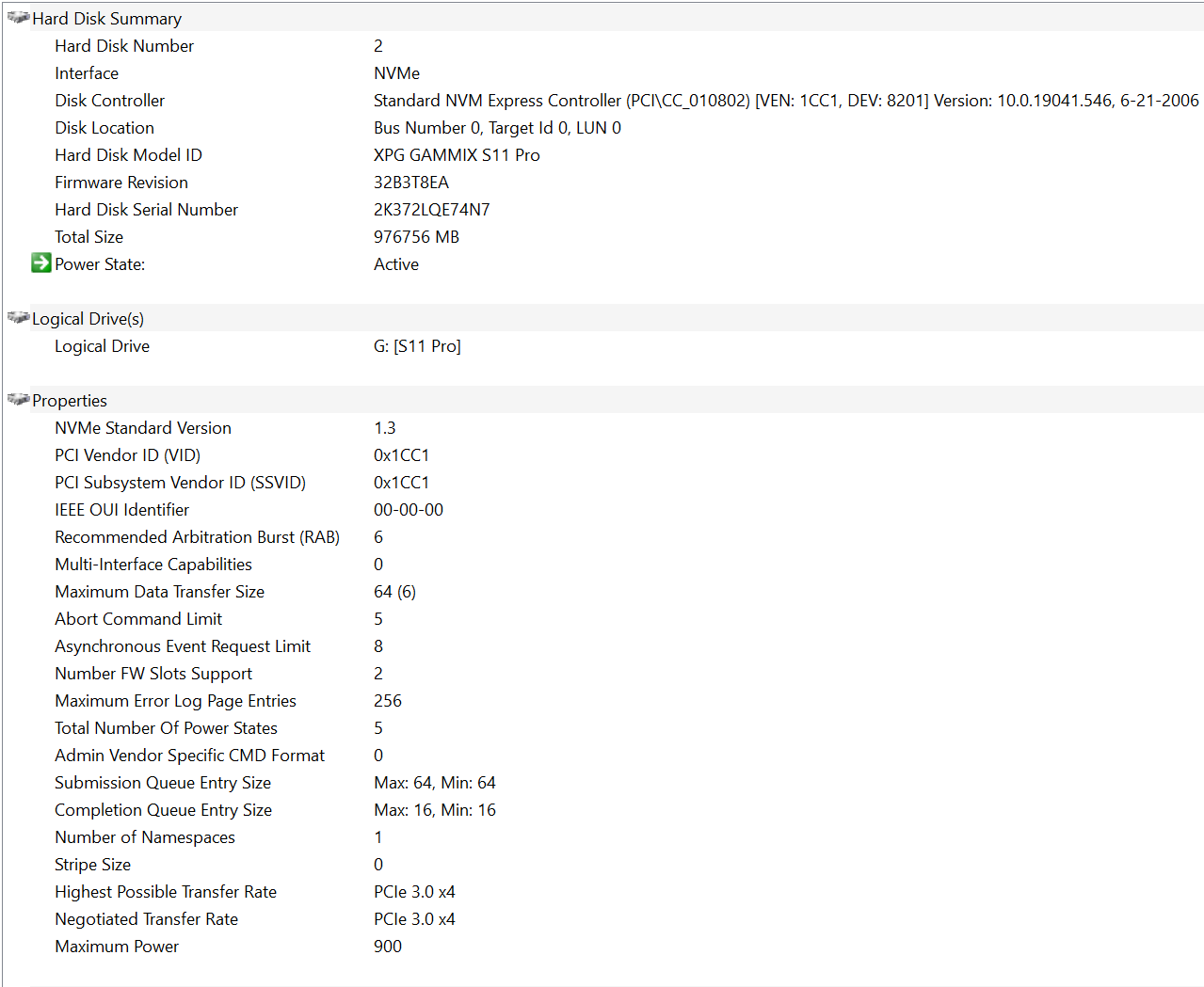
Task: Click the 00-00-00 OUI value
Action: pos(409,510)
